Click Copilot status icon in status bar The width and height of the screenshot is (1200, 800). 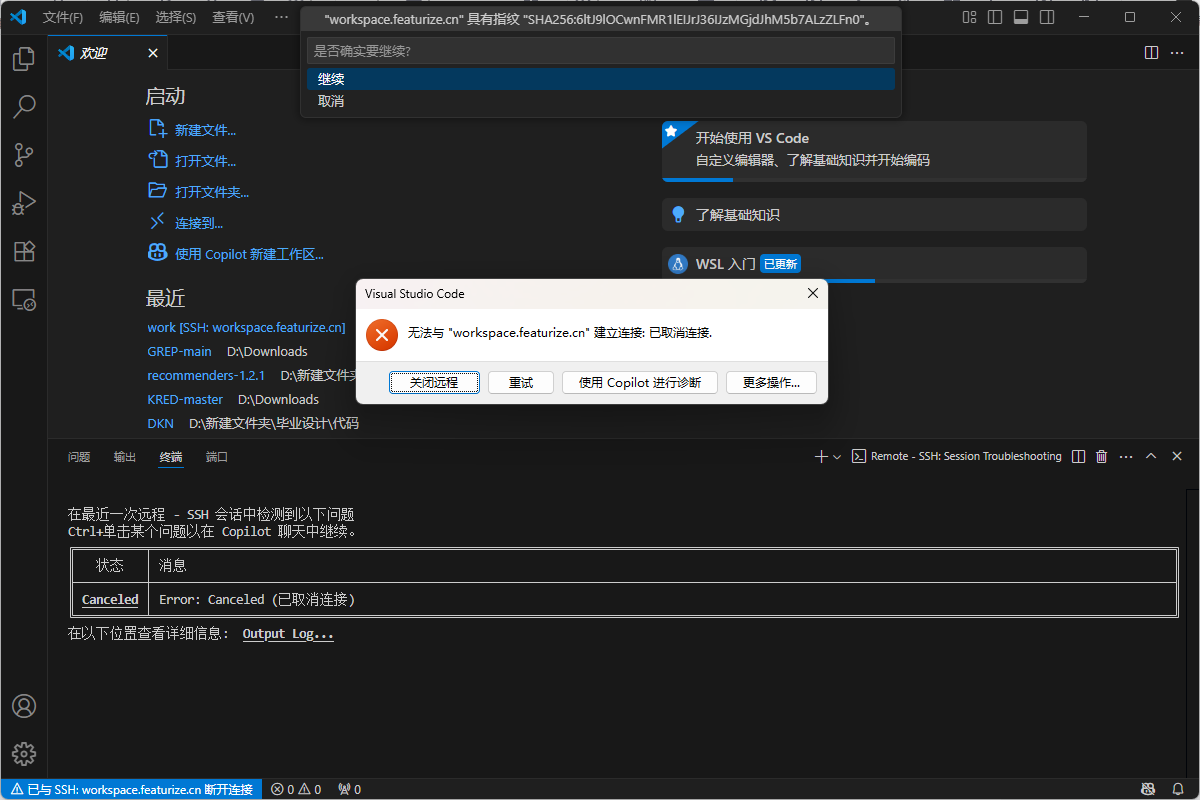(1148, 789)
